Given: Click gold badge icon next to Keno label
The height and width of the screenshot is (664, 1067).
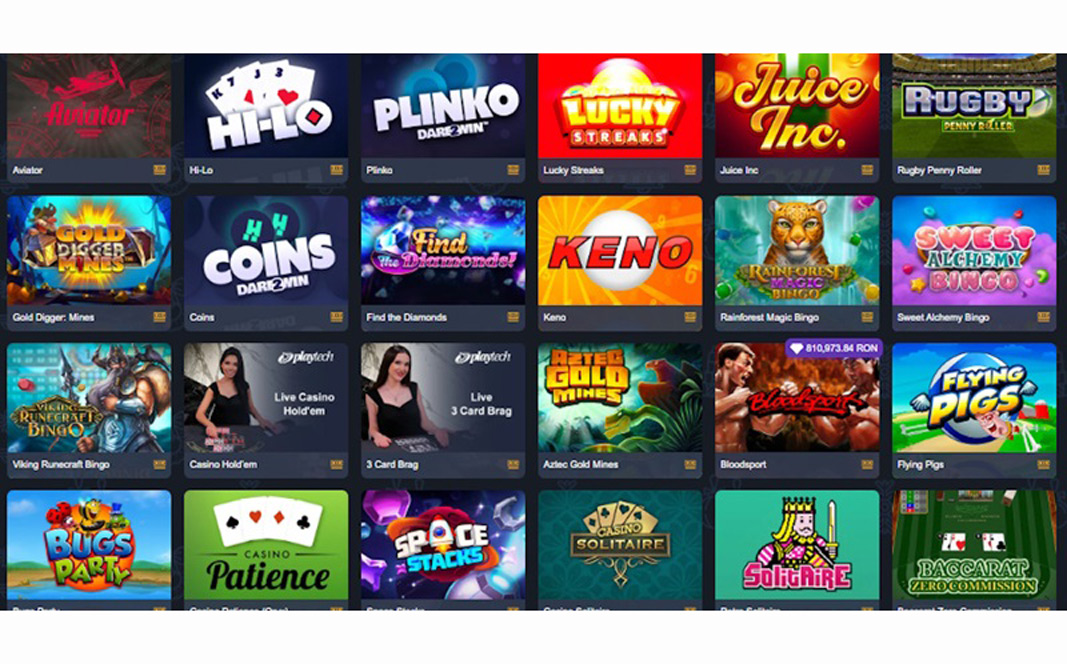Looking at the screenshot, I should [690, 317].
